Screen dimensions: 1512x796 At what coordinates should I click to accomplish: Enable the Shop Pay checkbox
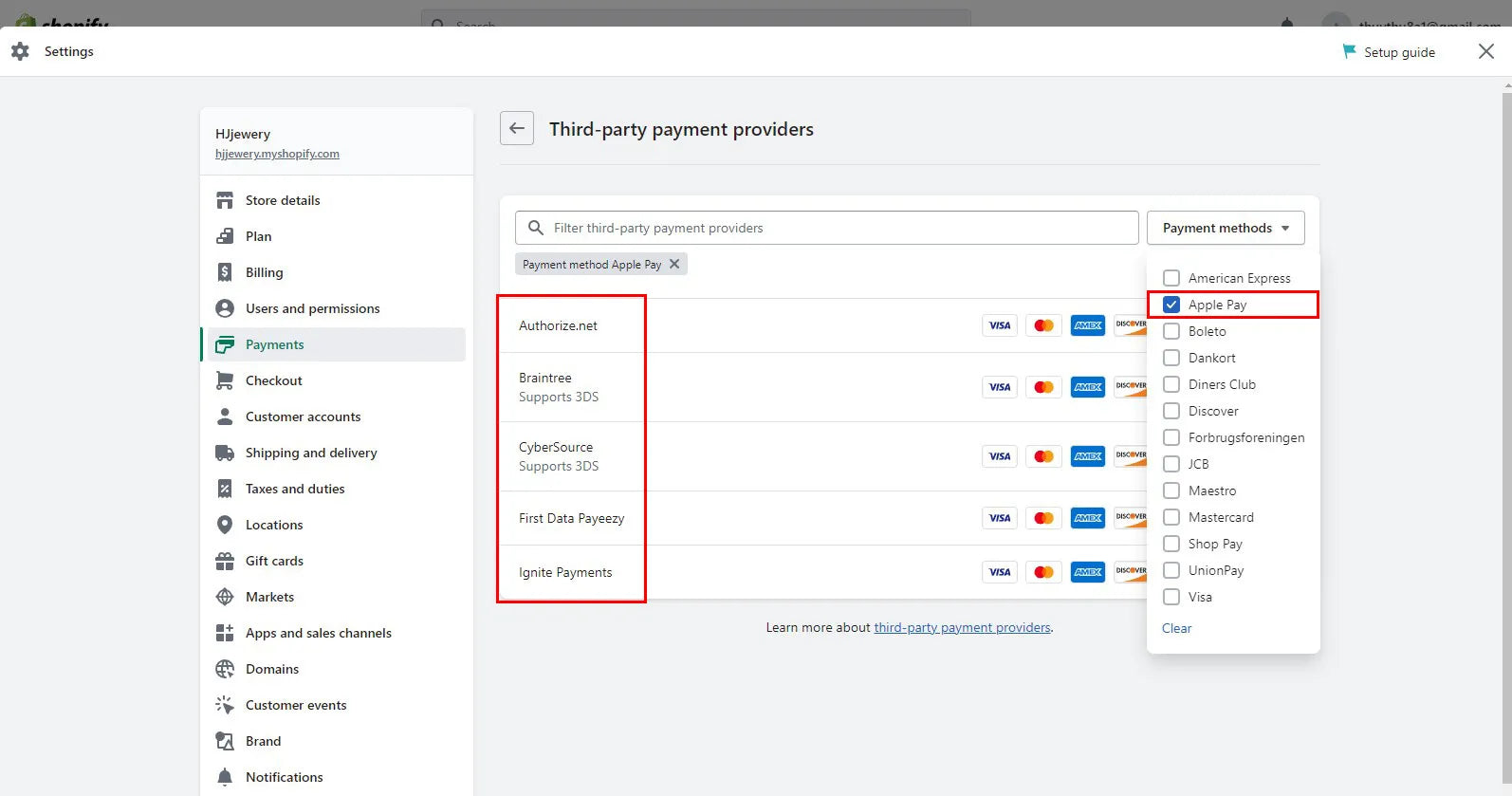click(1171, 544)
